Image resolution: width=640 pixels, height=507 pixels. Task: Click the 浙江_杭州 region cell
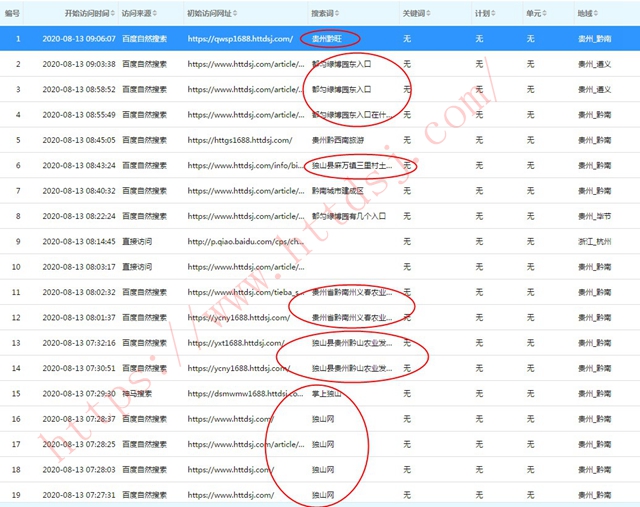(593, 241)
